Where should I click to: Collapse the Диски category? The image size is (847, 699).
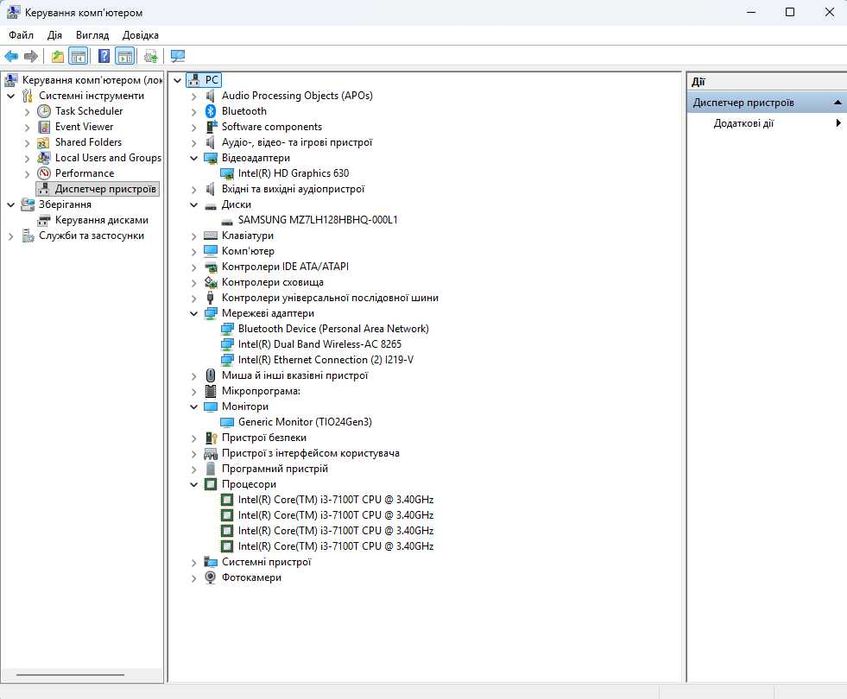click(x=194, y=205)
